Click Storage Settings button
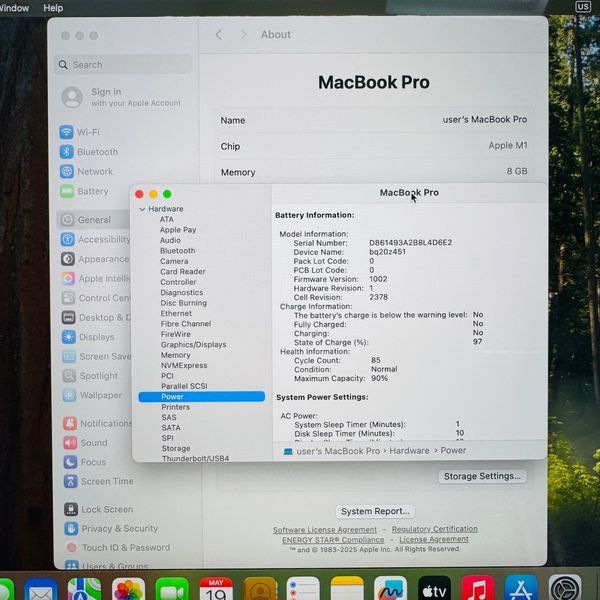This screenshot has width=600, height=600. [x=482, y=476]
